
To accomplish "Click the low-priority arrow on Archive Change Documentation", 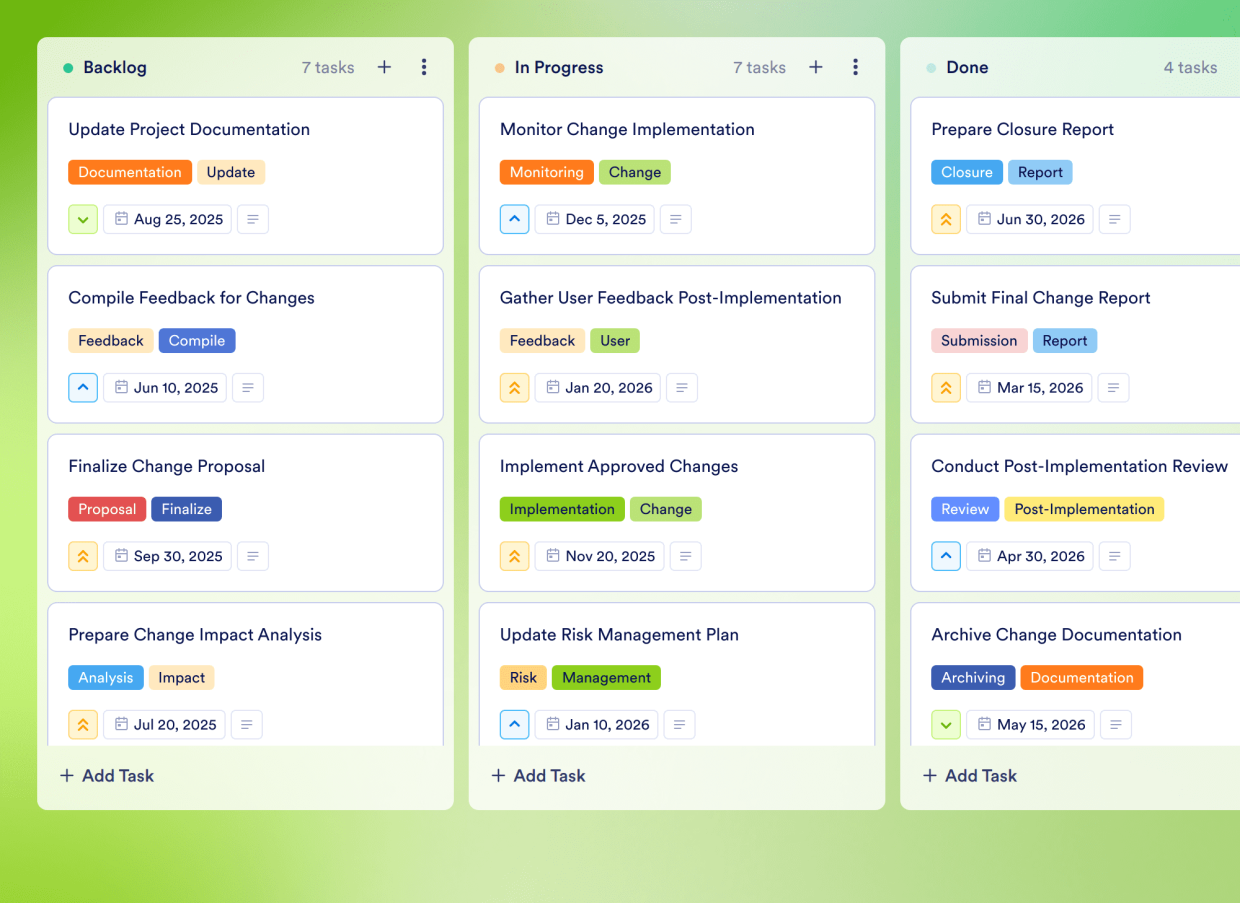I will click(x=946, y=724).
